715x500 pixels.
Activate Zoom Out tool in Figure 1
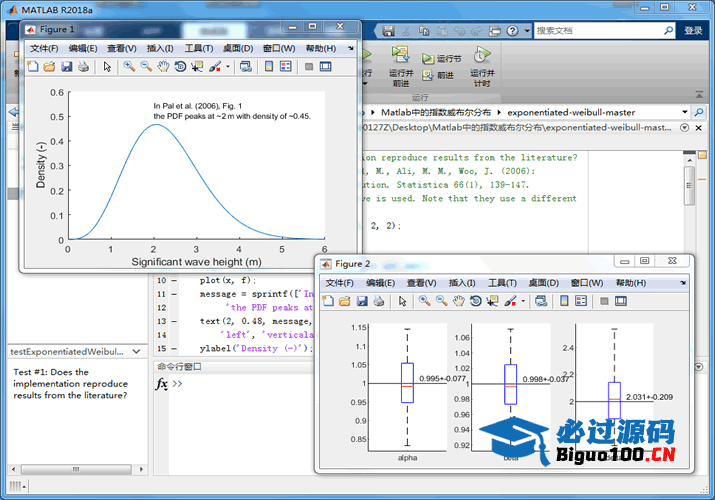click(x=146, y=67)
